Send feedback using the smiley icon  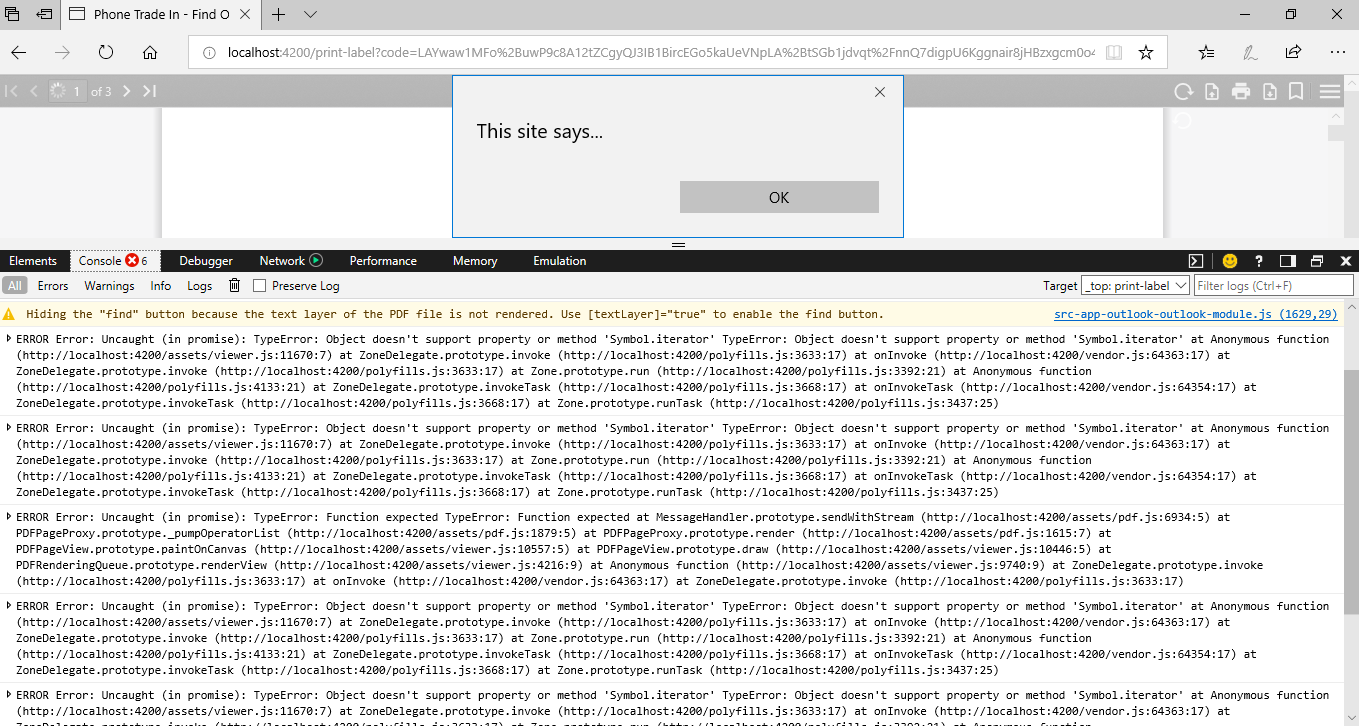(x=1229, y=261)
